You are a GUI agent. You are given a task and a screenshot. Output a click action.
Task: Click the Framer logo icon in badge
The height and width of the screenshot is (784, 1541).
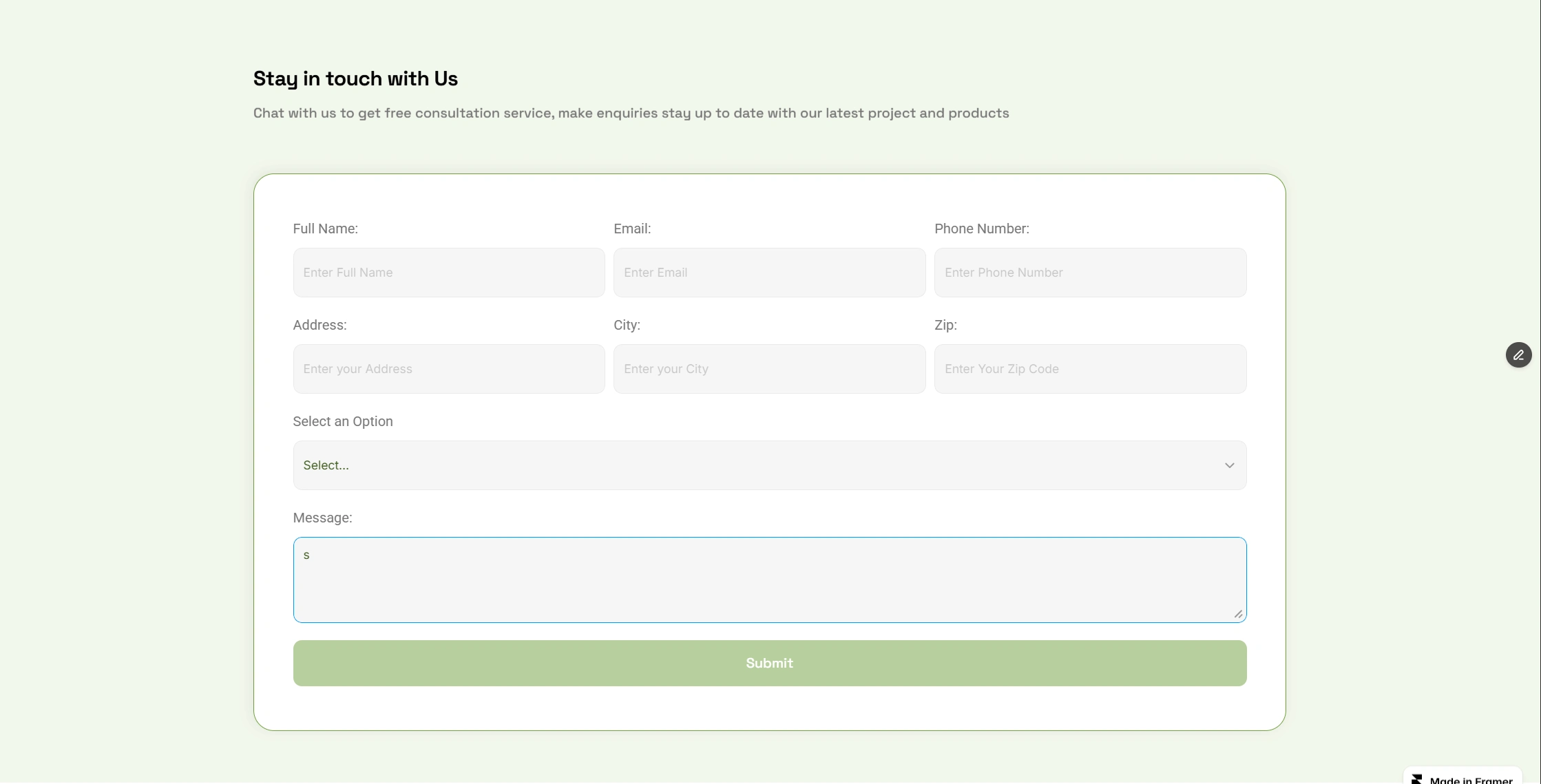pyautogui.click(x=1416, y=779)
